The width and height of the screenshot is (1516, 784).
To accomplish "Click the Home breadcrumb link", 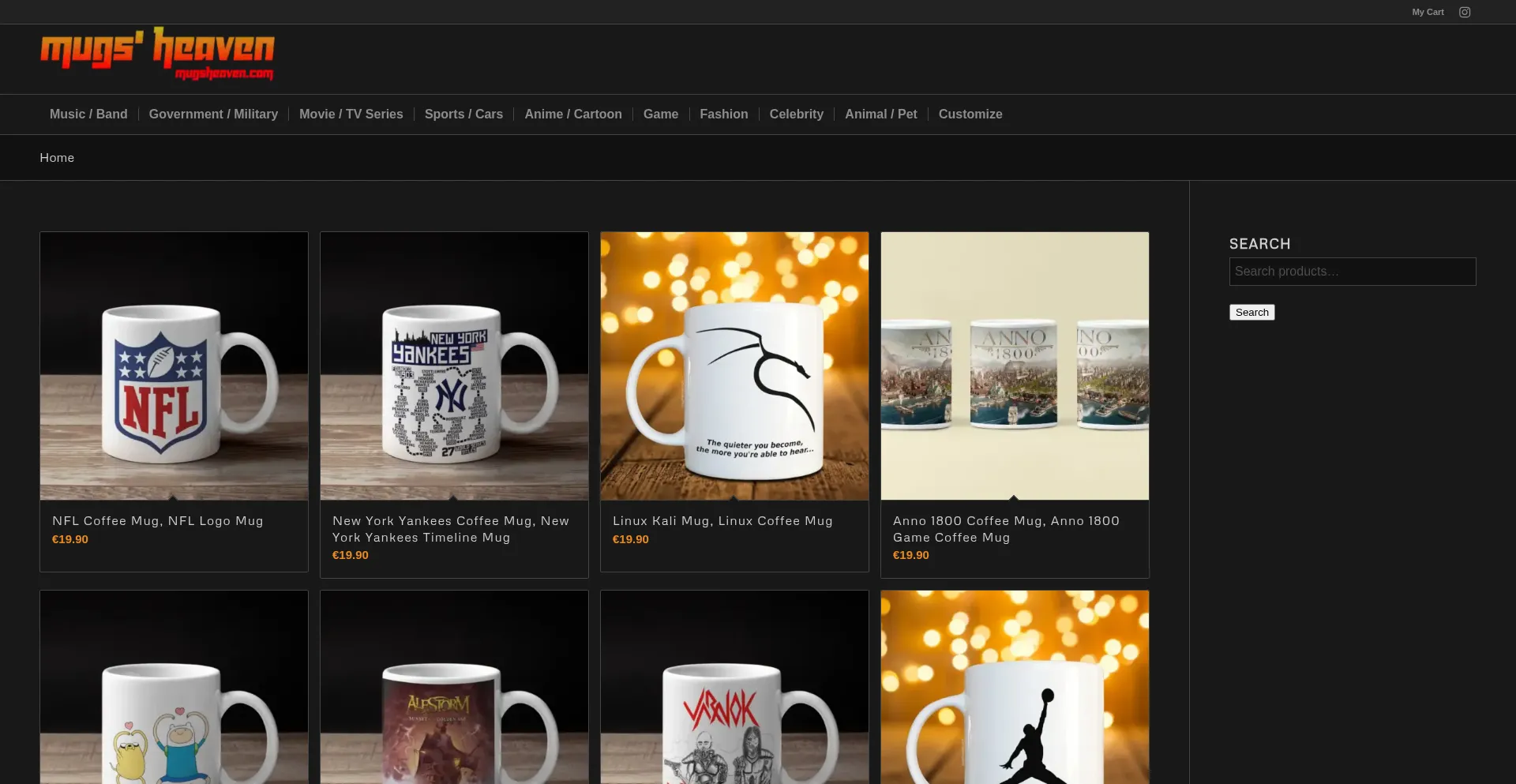I will coord(57,158).
